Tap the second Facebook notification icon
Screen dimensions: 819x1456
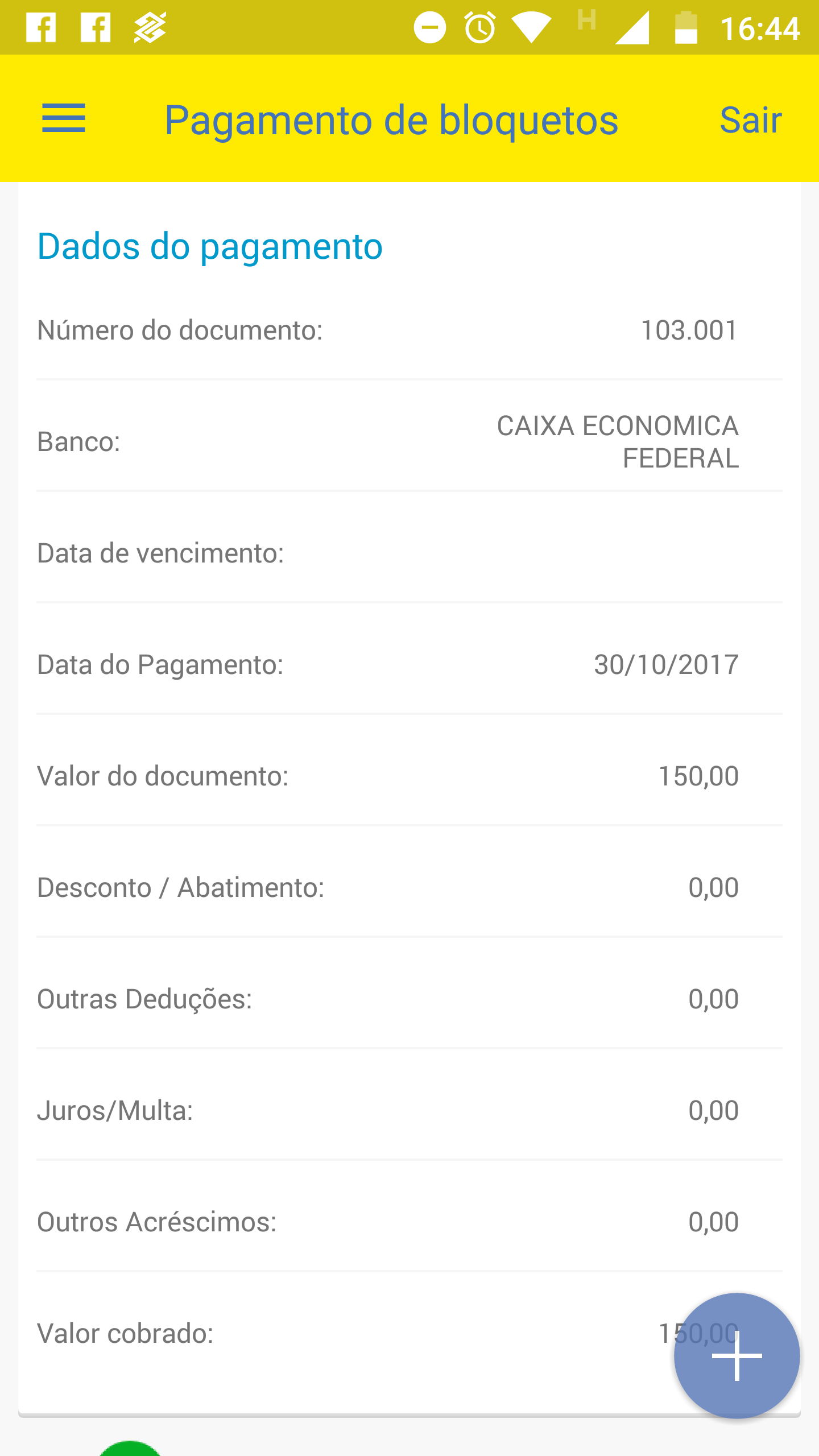point(96,27)
